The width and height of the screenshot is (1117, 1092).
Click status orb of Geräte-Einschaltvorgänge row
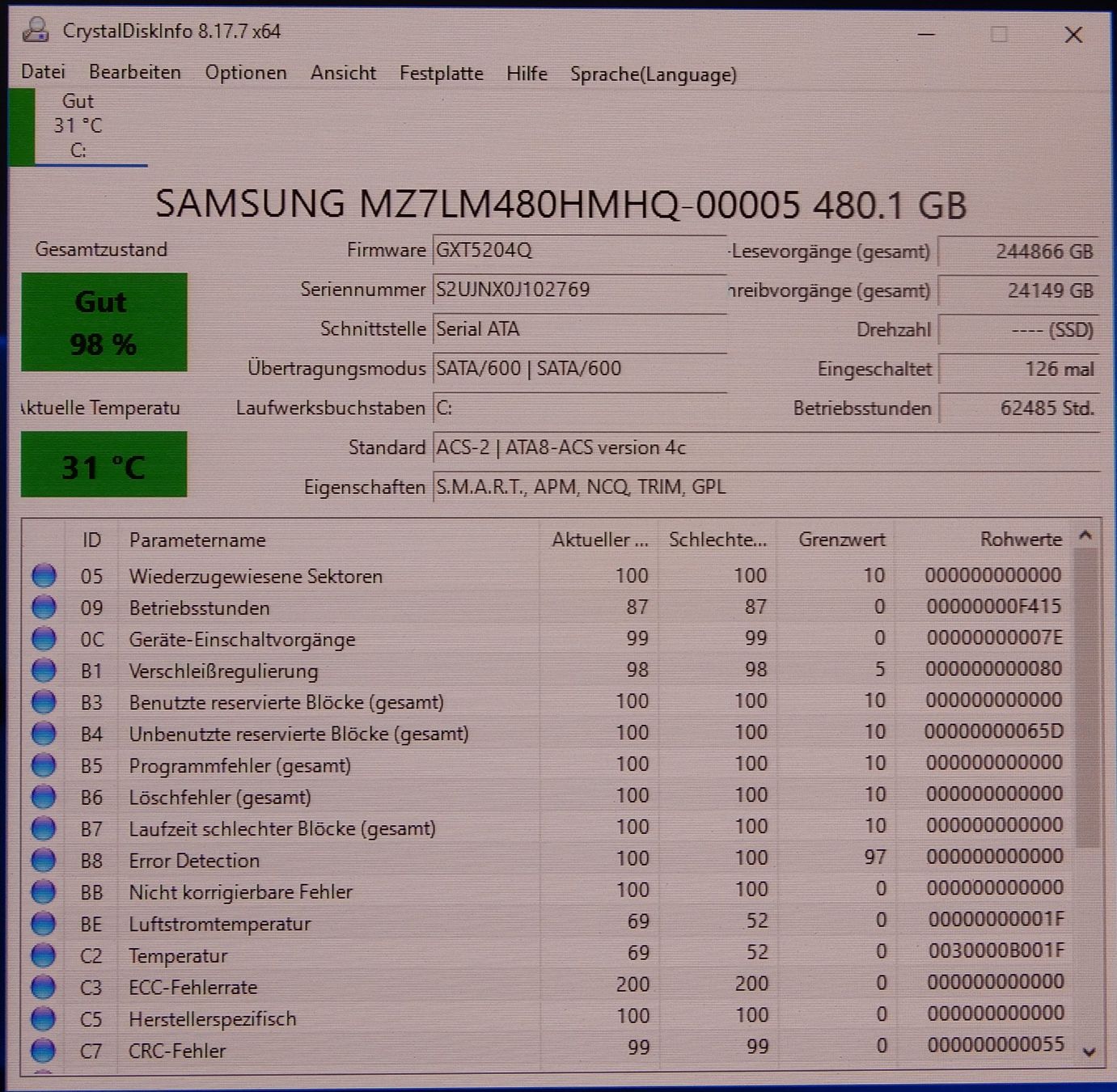pyautogui.click(x=44, y=638)
